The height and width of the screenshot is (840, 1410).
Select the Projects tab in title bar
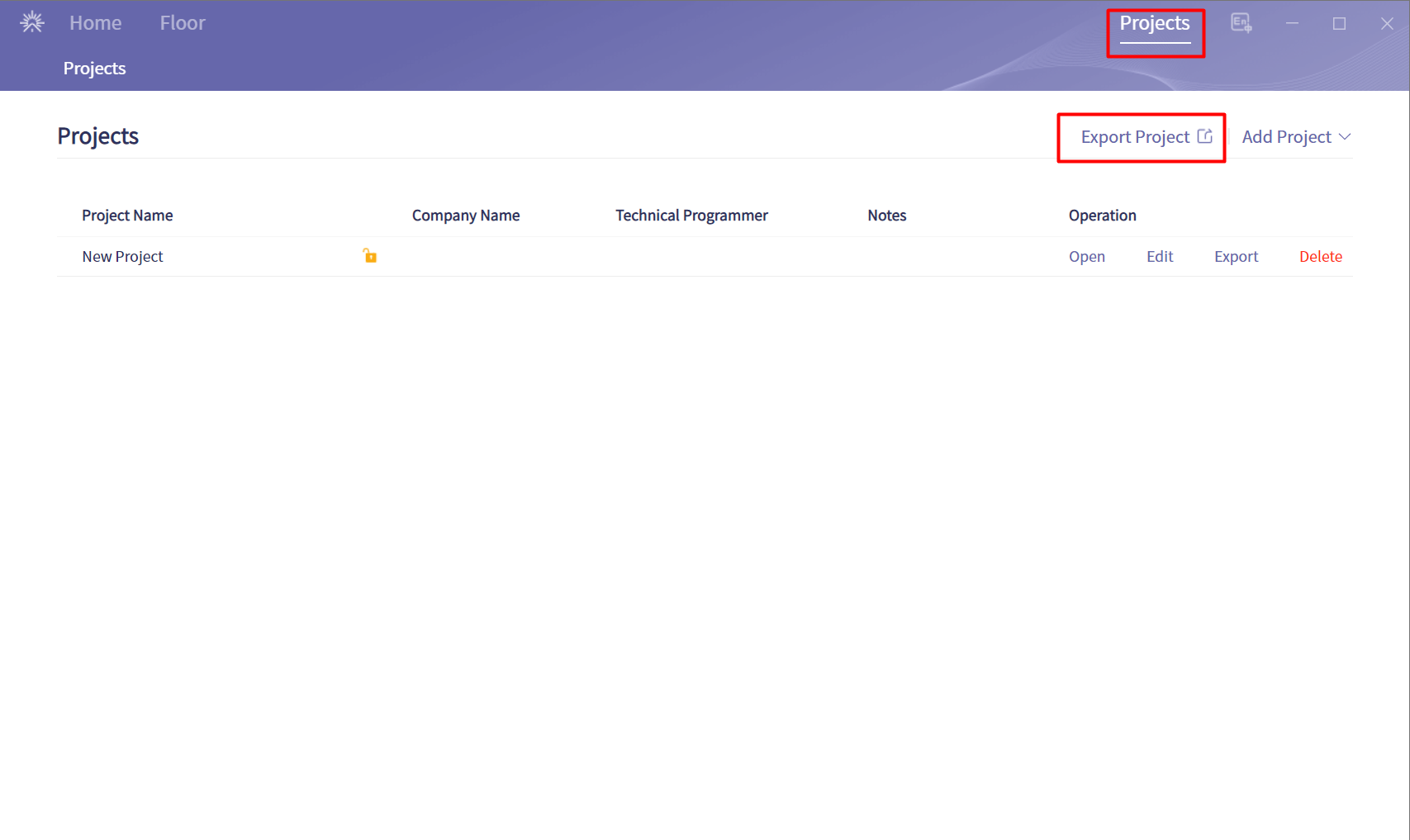pyautogui.click(x=1154, y=24)
